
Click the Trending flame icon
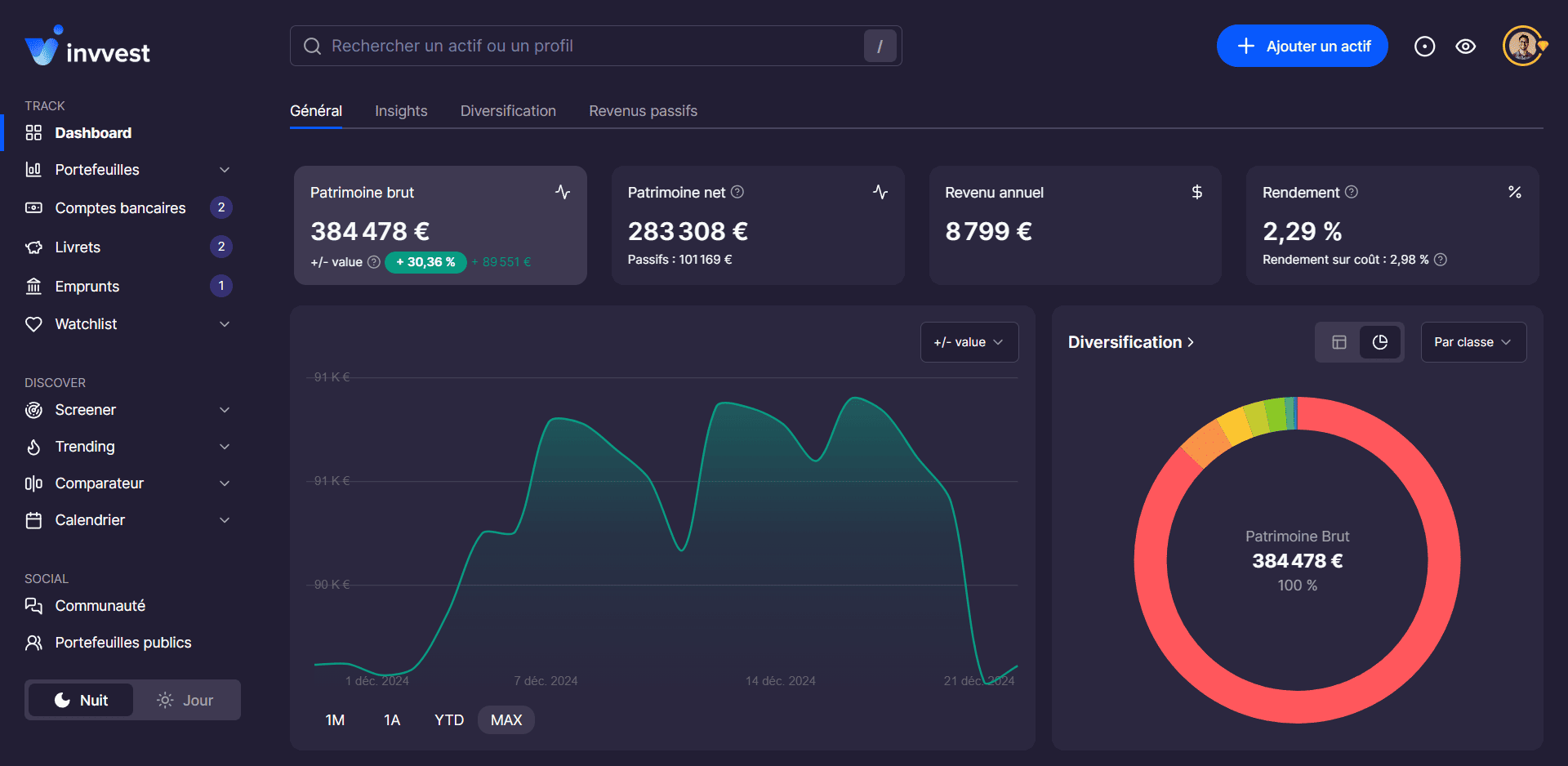(x=33, y=447)
